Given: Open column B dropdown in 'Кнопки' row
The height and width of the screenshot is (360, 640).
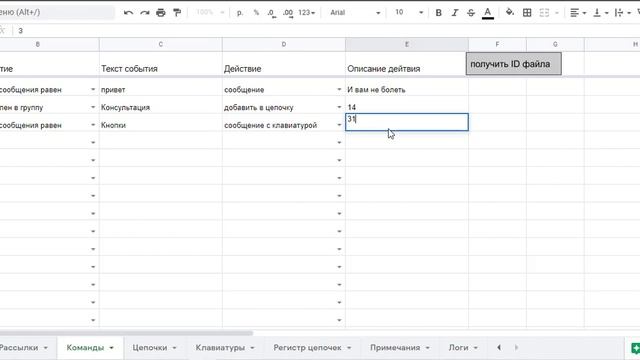Looking at the screenshot, I should (93, 125).
